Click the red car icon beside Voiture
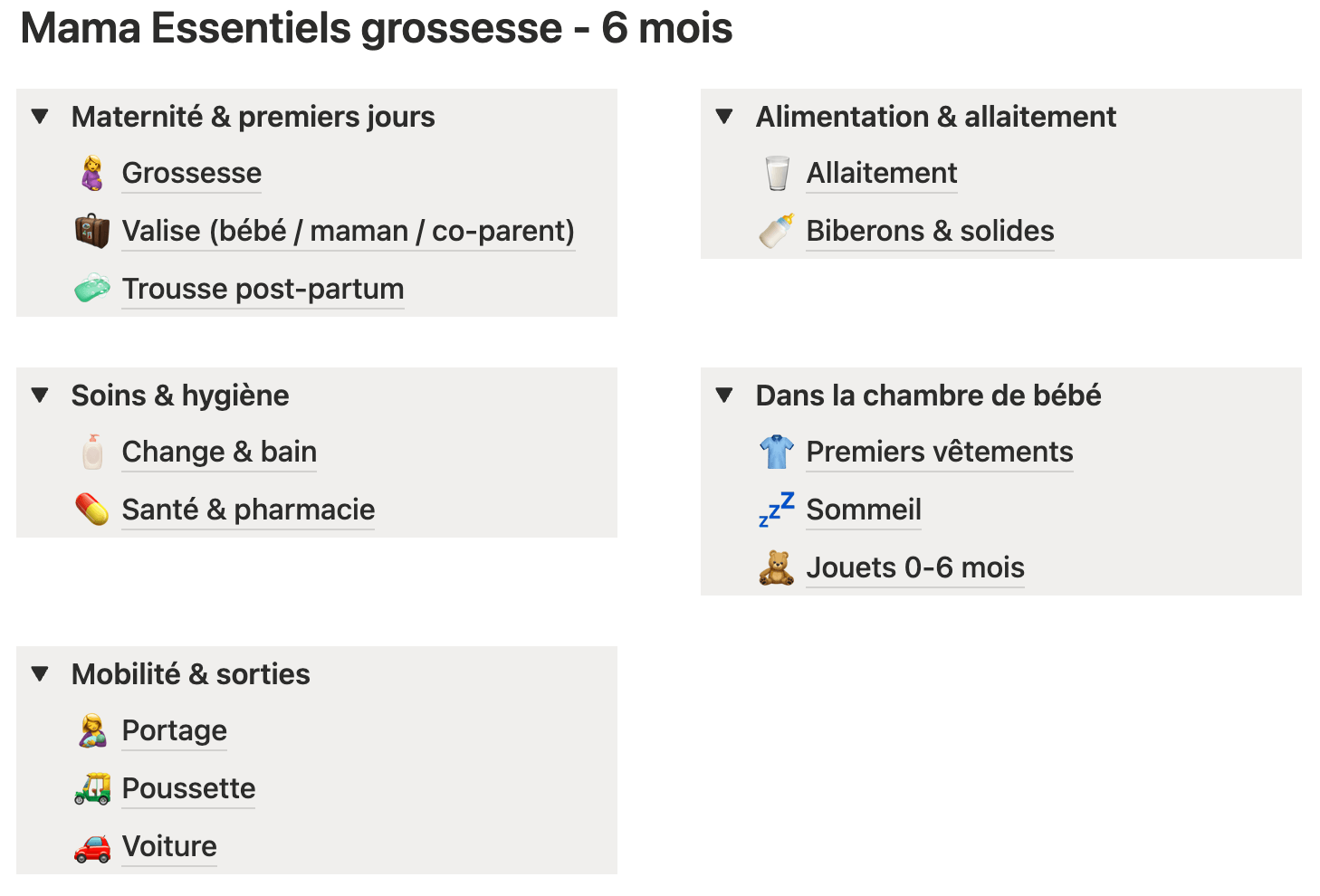 [x=92, y=847]
